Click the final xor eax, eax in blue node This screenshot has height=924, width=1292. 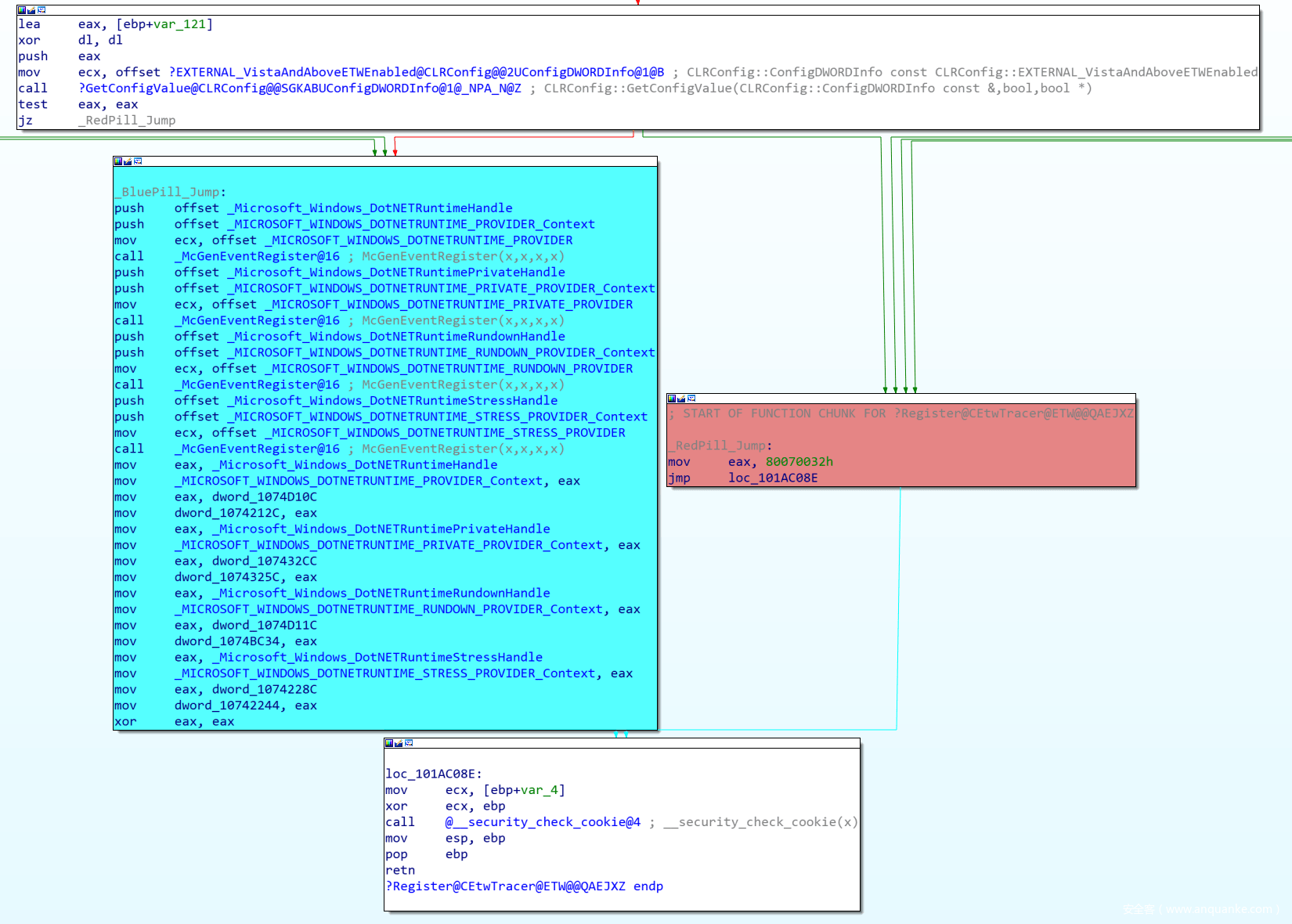tap(174, 722)
